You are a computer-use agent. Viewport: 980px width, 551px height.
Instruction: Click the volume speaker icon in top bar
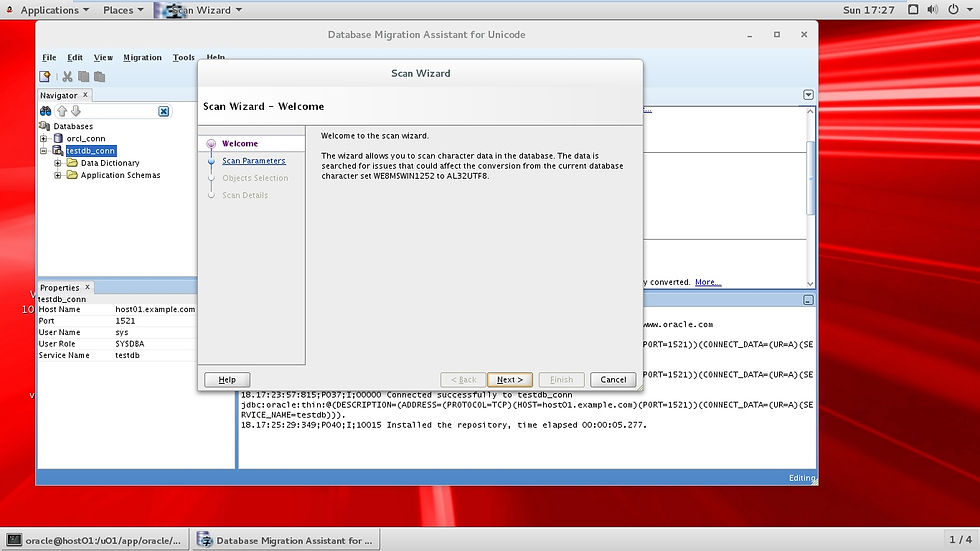932,9
